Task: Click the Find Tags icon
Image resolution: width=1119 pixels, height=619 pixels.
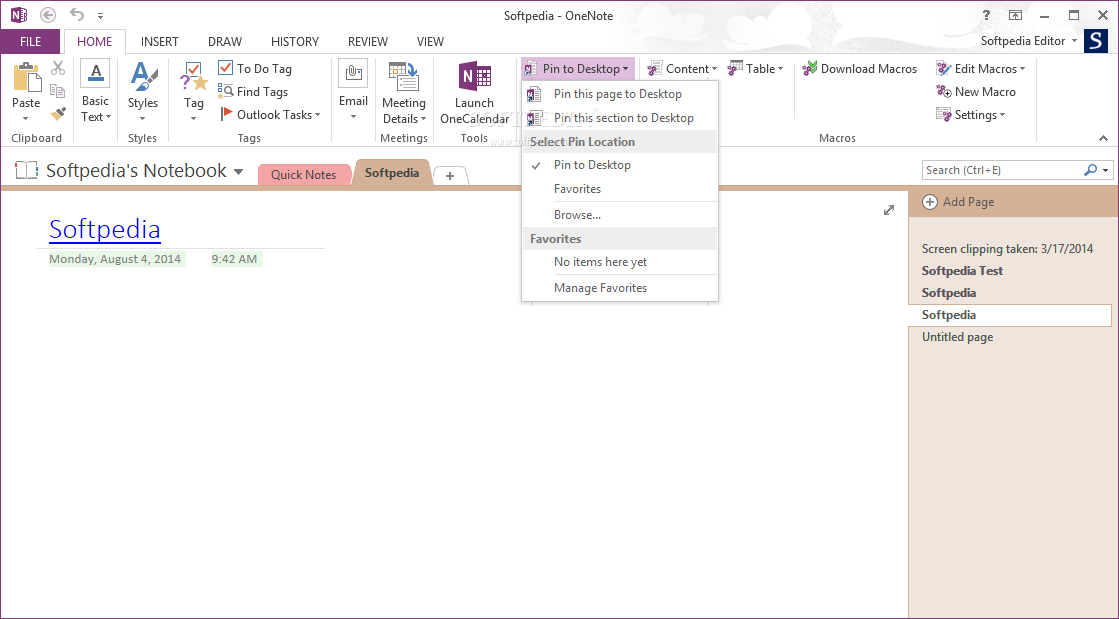Action: tap(226, 91)
